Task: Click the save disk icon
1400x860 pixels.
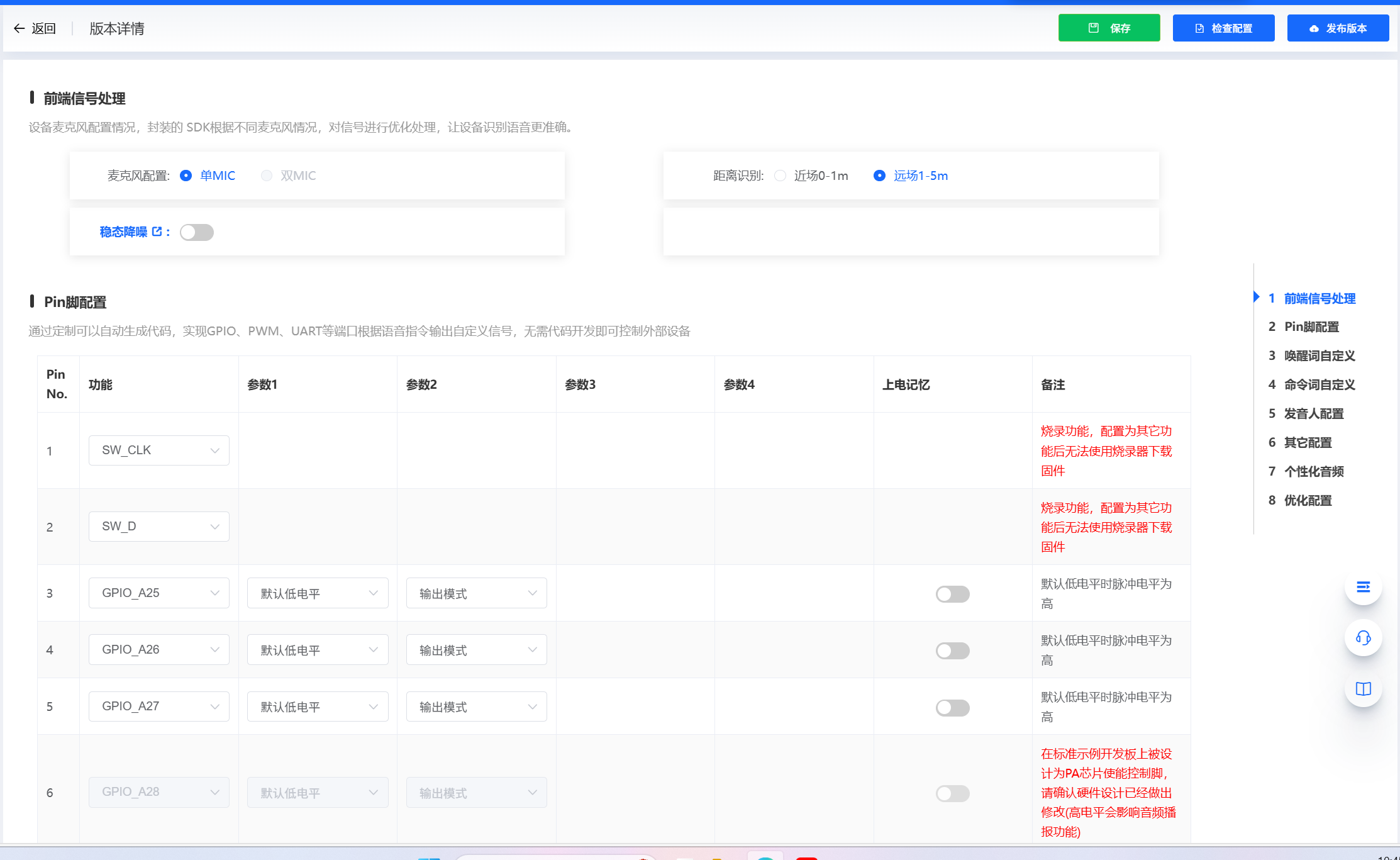Action: [1093, 28]
